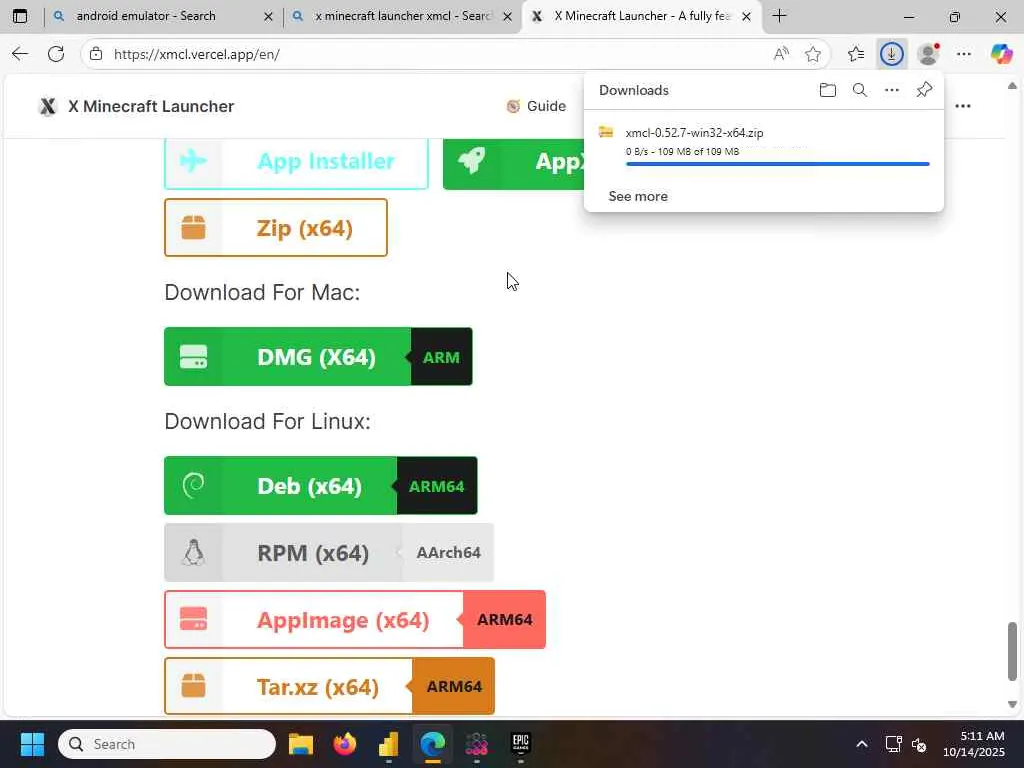Choose the ARM64 AppImage build
The width and height of the screenshot is (1024, 768).
(504, 620)
